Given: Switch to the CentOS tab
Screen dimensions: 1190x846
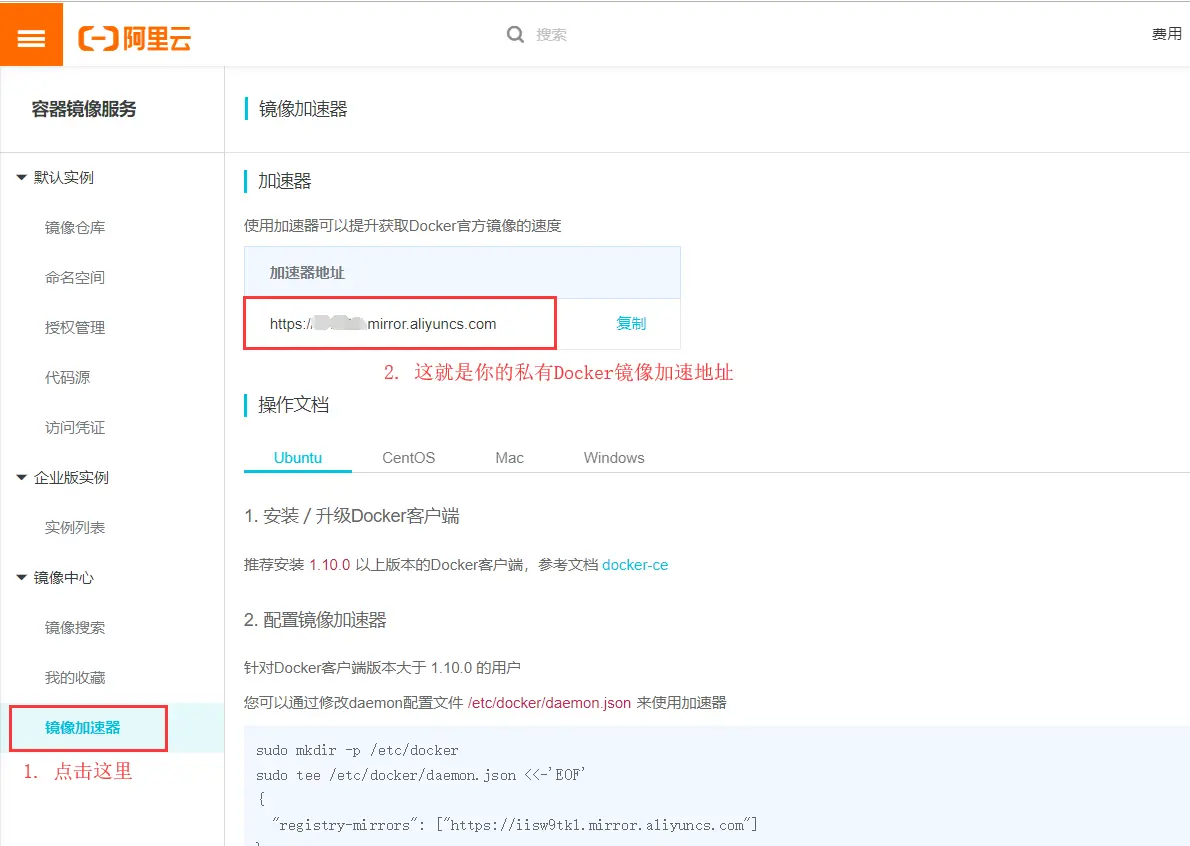Looking at the screenshot, I should tap(407, 457).
